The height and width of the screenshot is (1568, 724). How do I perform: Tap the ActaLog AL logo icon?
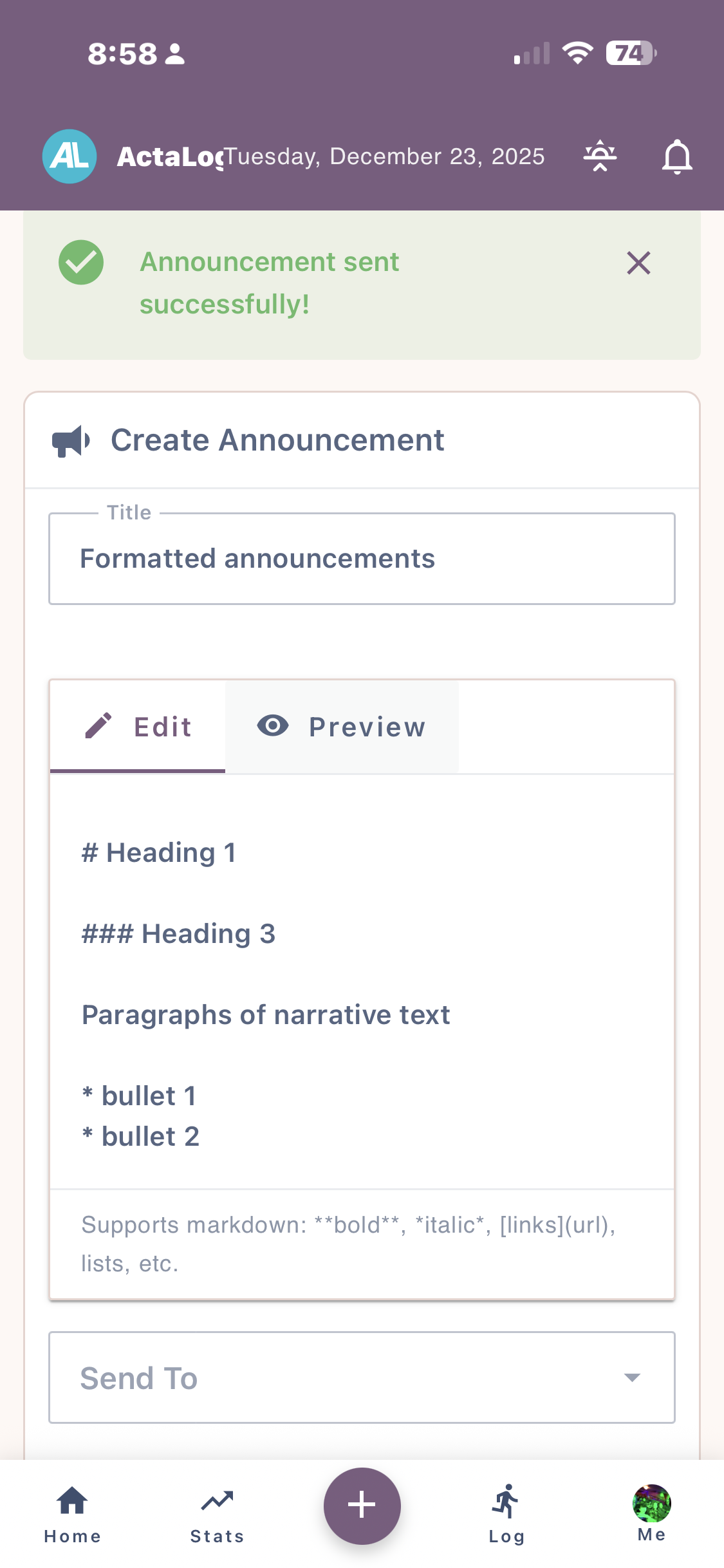coord(70,156)
